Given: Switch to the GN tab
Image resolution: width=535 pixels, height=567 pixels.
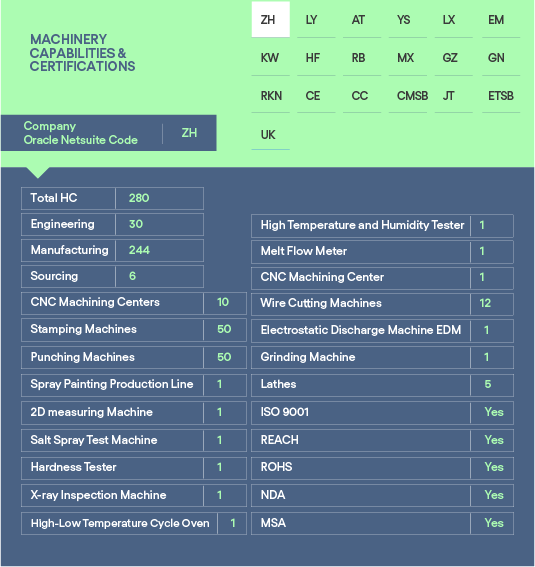Looking at the screenshot, I should click(x=501, y=58).
